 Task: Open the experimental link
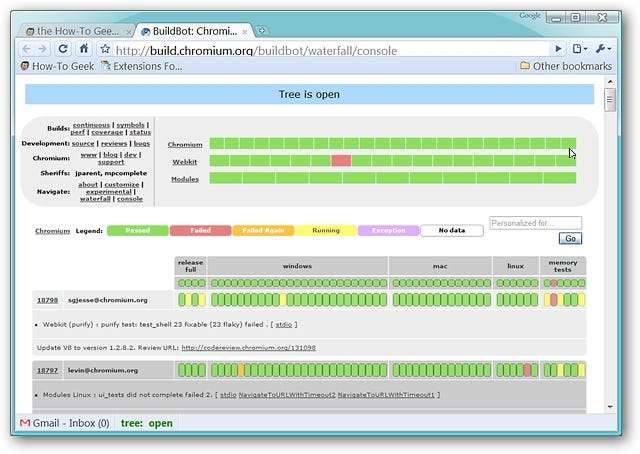[109, 191]
